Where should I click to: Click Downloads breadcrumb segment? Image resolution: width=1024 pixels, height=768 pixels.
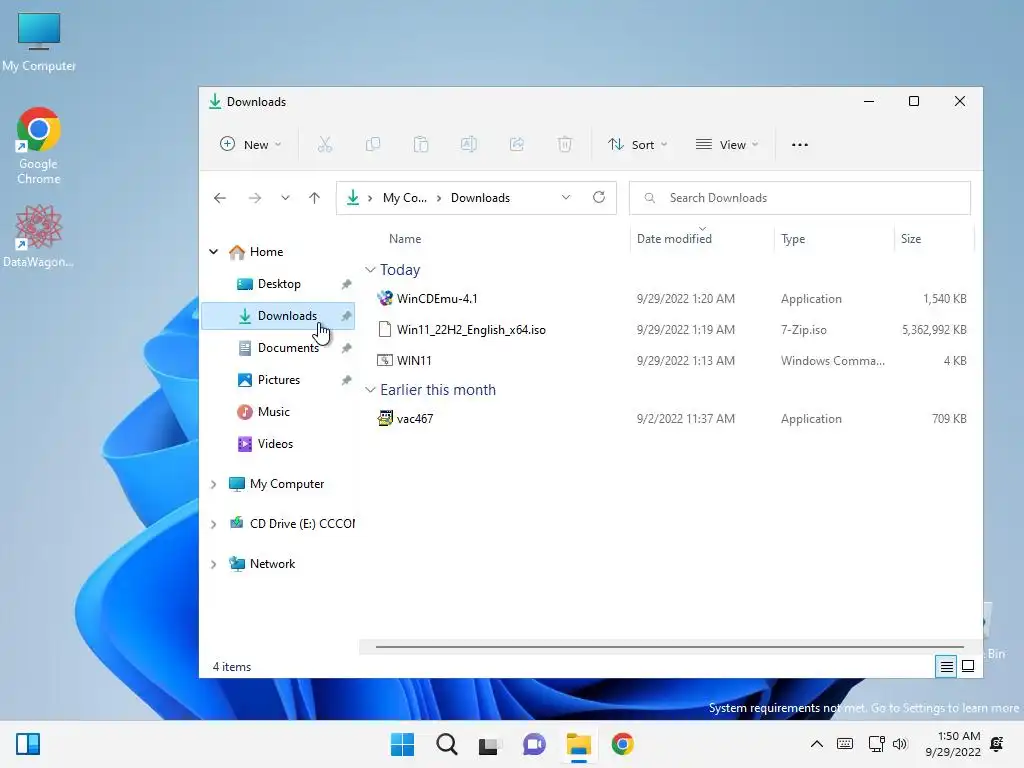click(480, 198)
